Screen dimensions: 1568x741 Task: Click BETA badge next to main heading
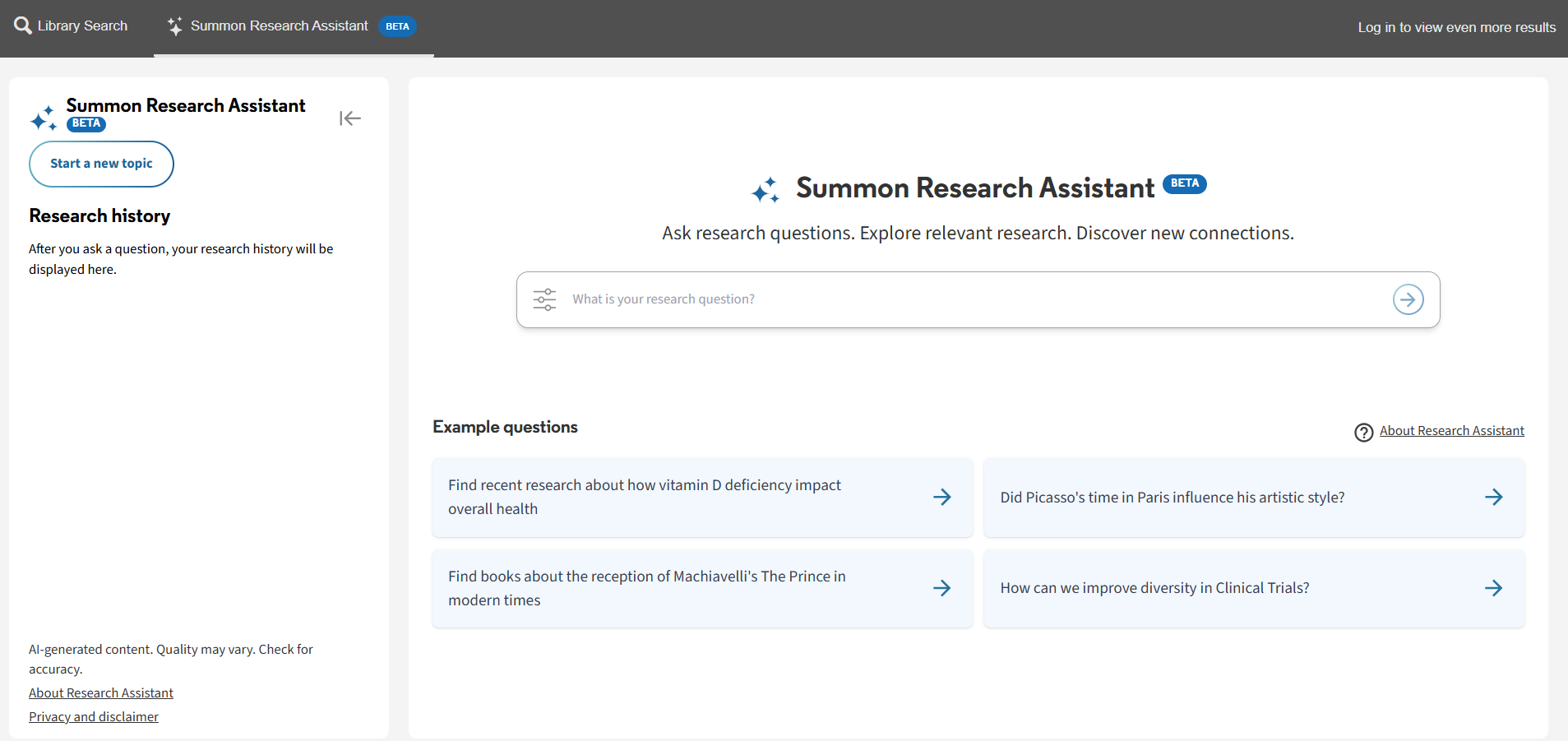tap(1185, 183)
